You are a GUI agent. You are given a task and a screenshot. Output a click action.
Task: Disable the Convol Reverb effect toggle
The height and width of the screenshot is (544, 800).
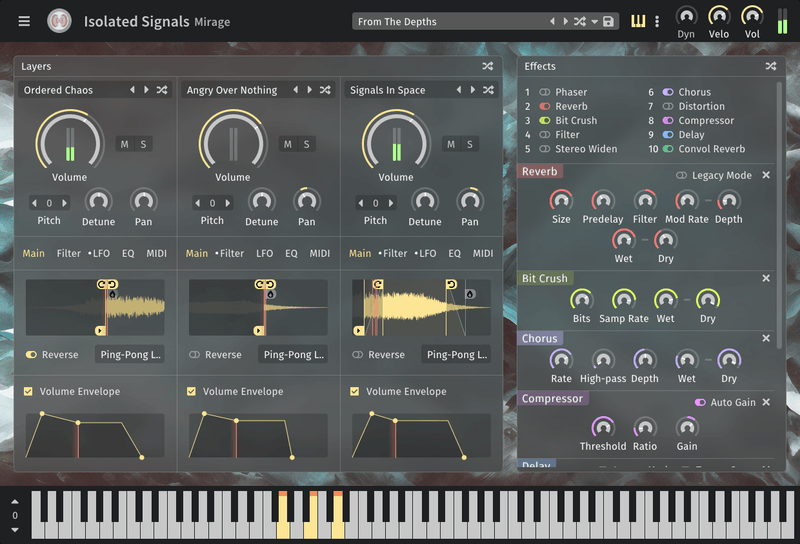tap(668, 149)
